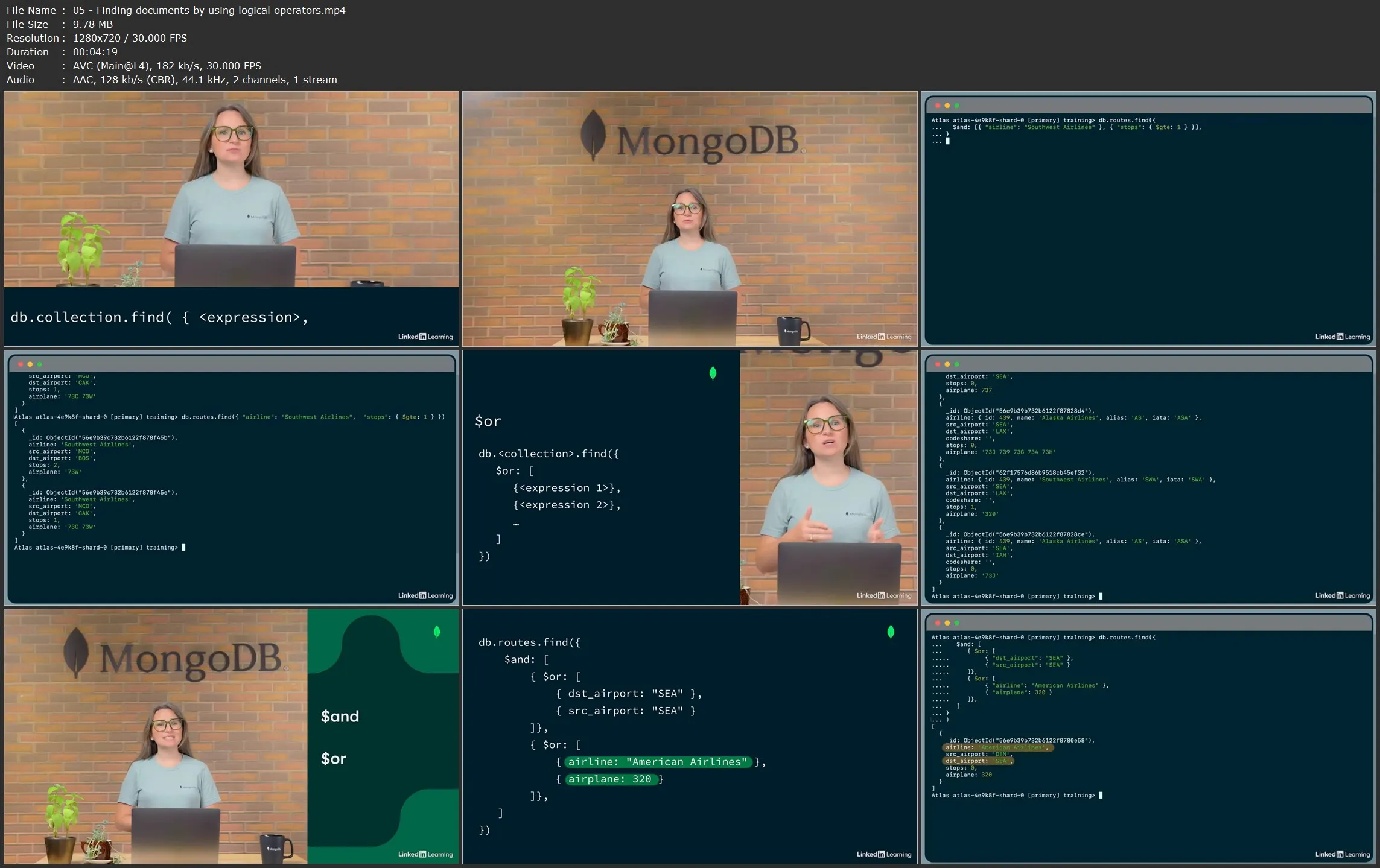Open the terminal thumbnail listing Alaska Airlines routes
This screenshot has width=1380, height=868.
(x=1148, y=478)
